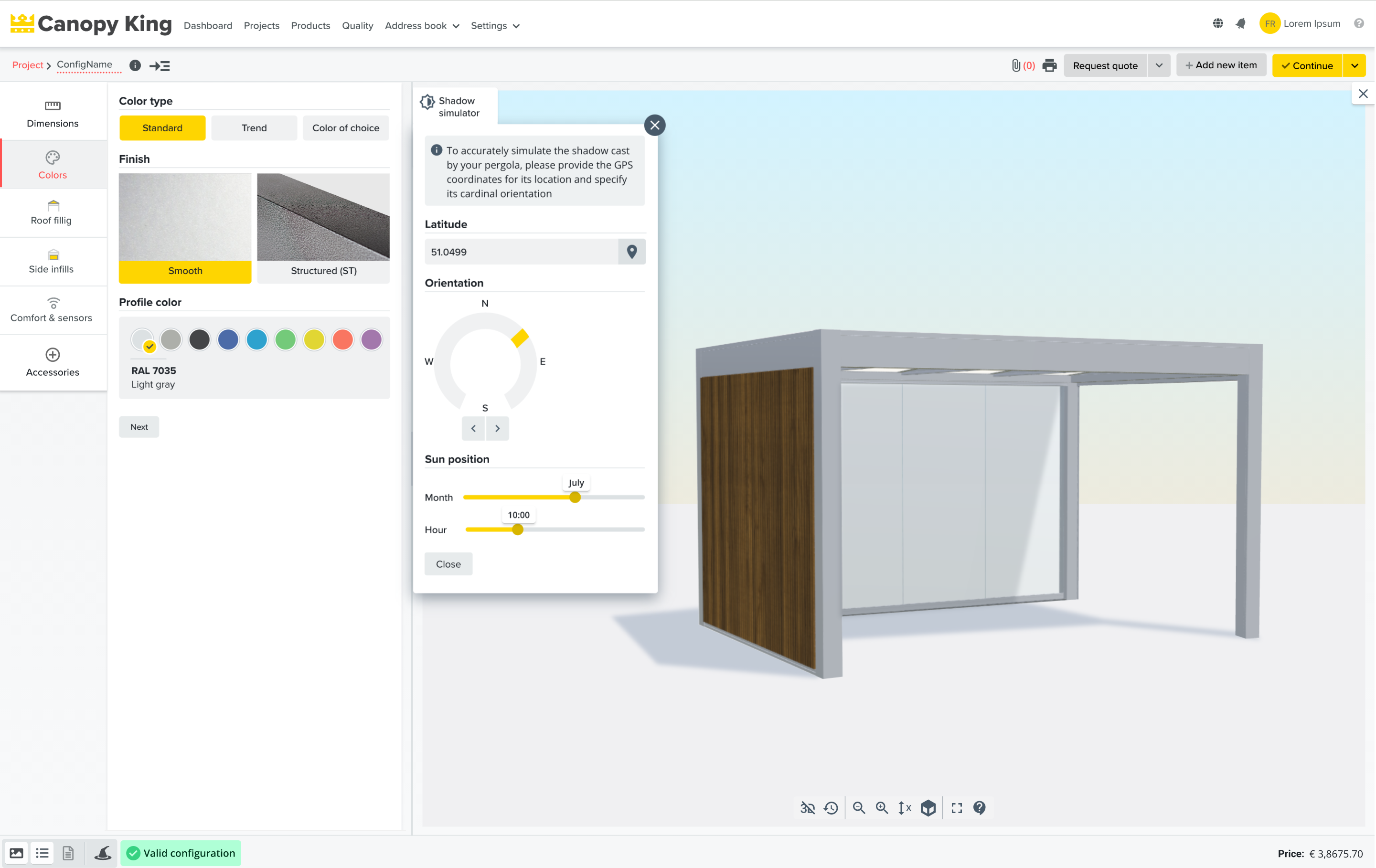Select the Structured (ST) finish

(323, 228)
